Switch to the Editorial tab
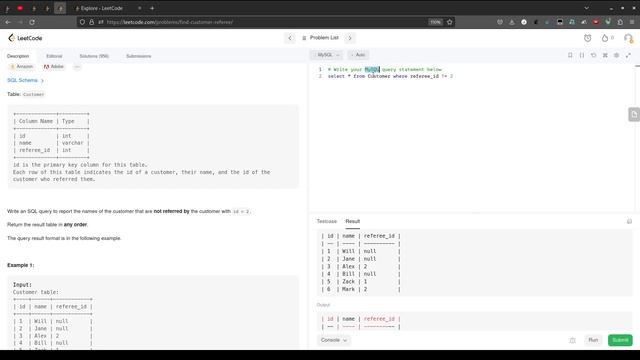The width and height of the screenshot is (640, 360). coord(54,56)
